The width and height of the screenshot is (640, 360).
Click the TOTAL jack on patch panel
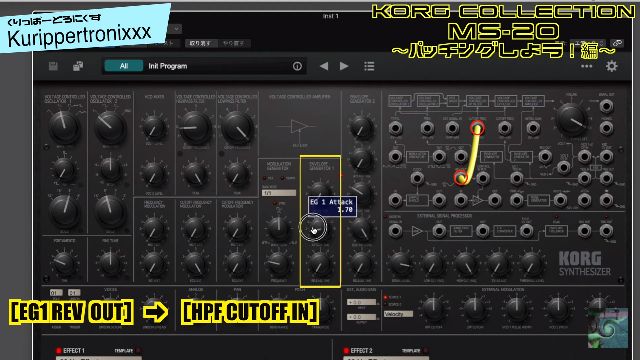[x=395, y=129]
